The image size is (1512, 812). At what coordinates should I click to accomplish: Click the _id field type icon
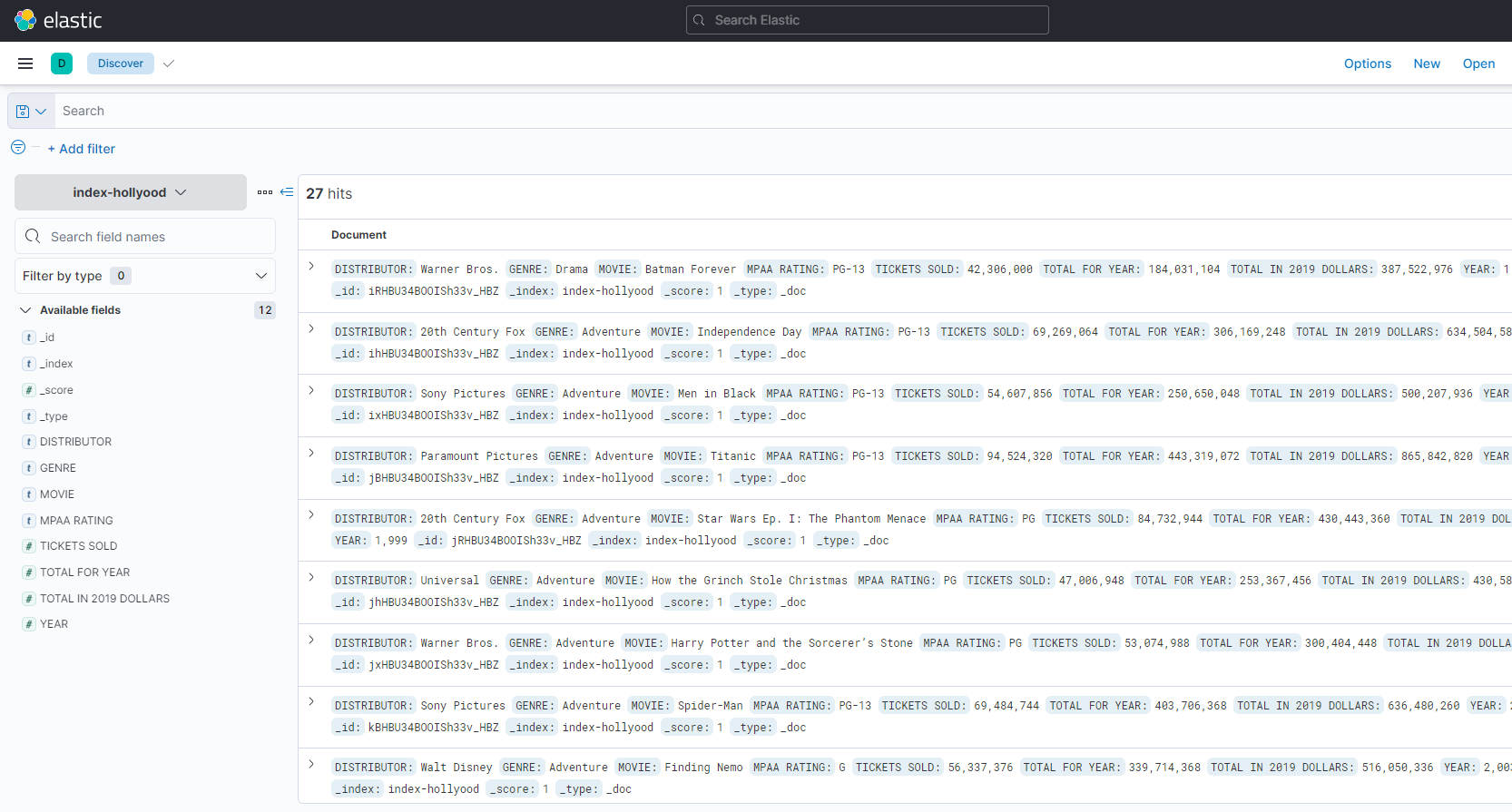[29, 338]
